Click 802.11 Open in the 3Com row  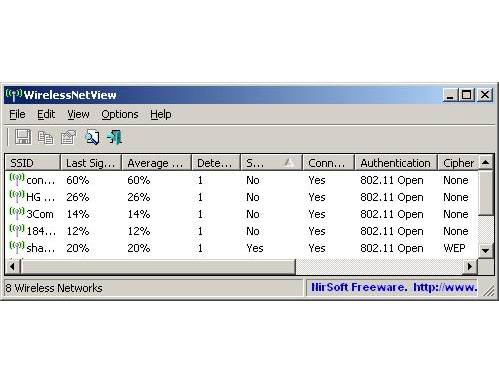tap(392, 214)
